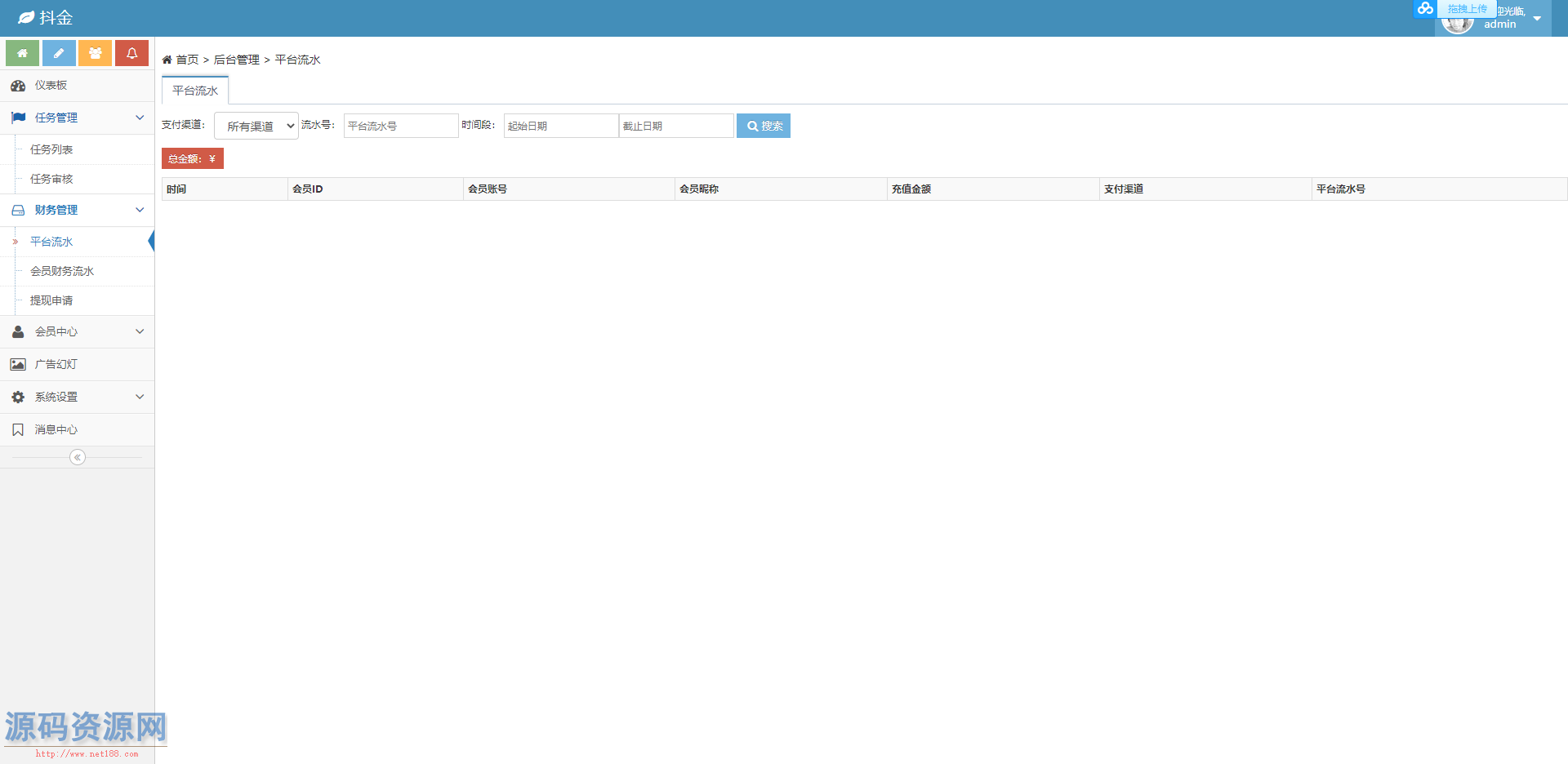Click the 会员ID column header
Image resolution: width=1568 pixels, height=764 pixels.
(x=376, y=189)
